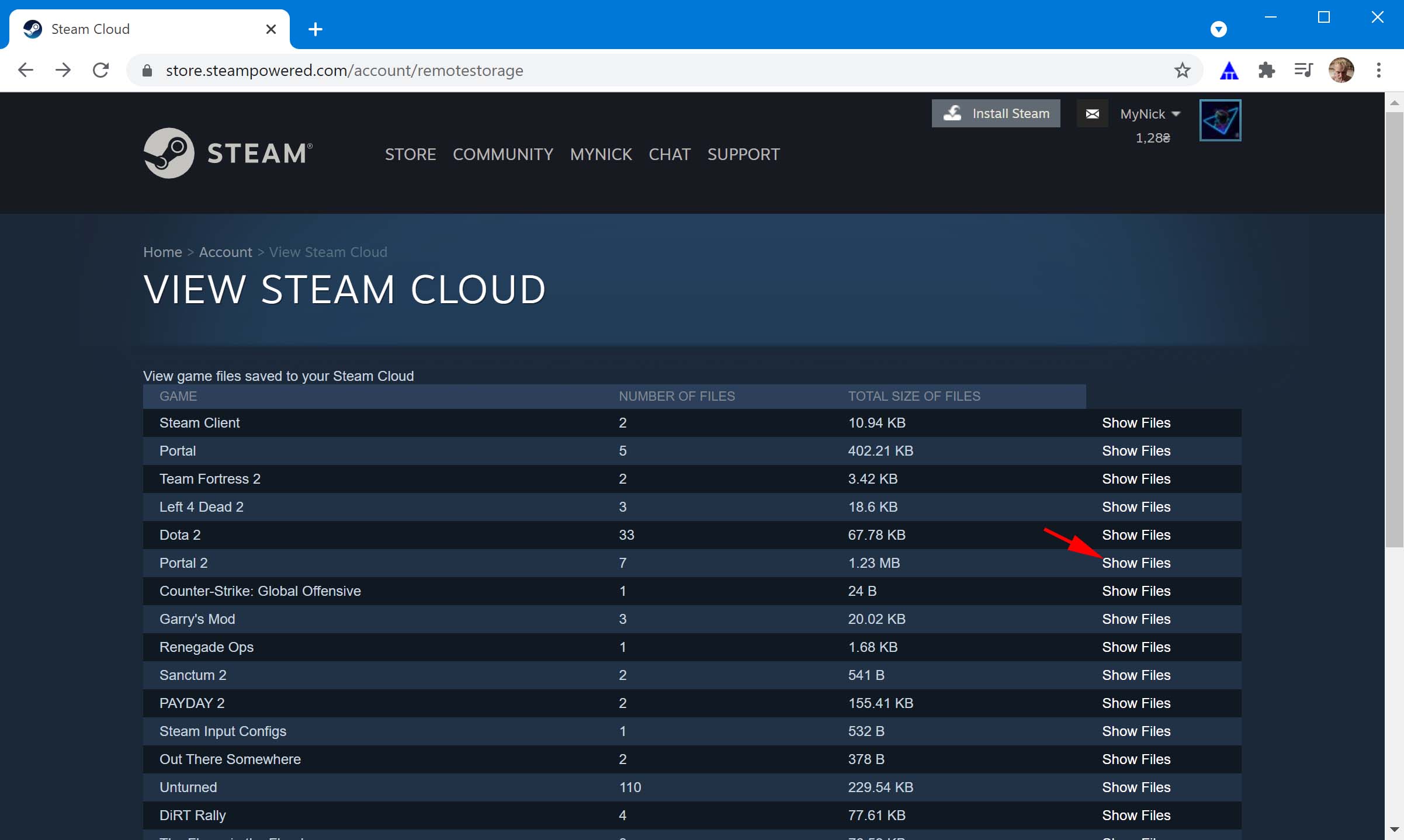Screen dimensions: 1404x840
Task: Select the COMMUNITY menu item
Action: click(x=502, y=153)
